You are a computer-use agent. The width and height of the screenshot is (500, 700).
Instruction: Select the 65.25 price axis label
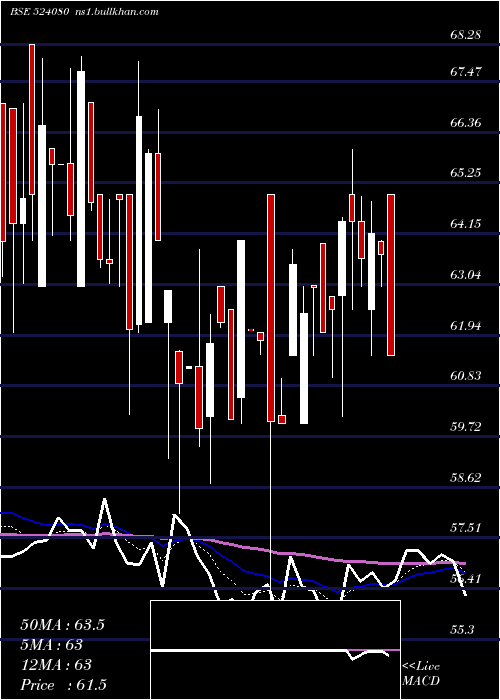[x=466, y=173]
